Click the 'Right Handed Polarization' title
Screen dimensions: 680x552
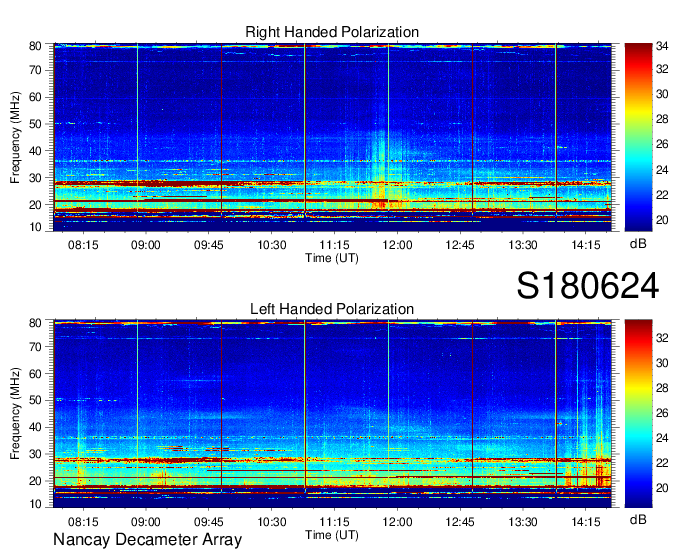[x=332, y=32]
